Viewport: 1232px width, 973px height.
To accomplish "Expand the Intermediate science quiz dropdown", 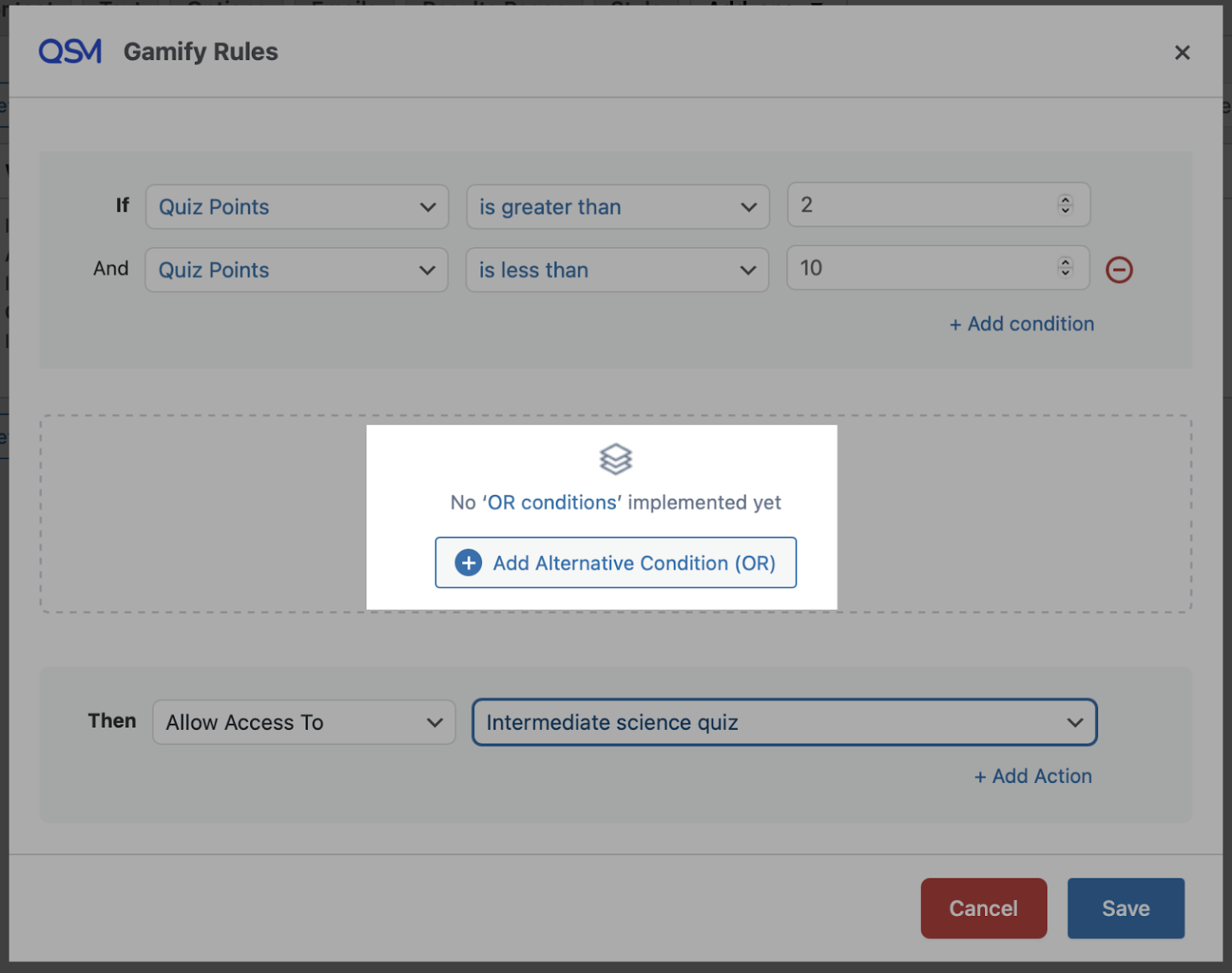I will [784, 722].
